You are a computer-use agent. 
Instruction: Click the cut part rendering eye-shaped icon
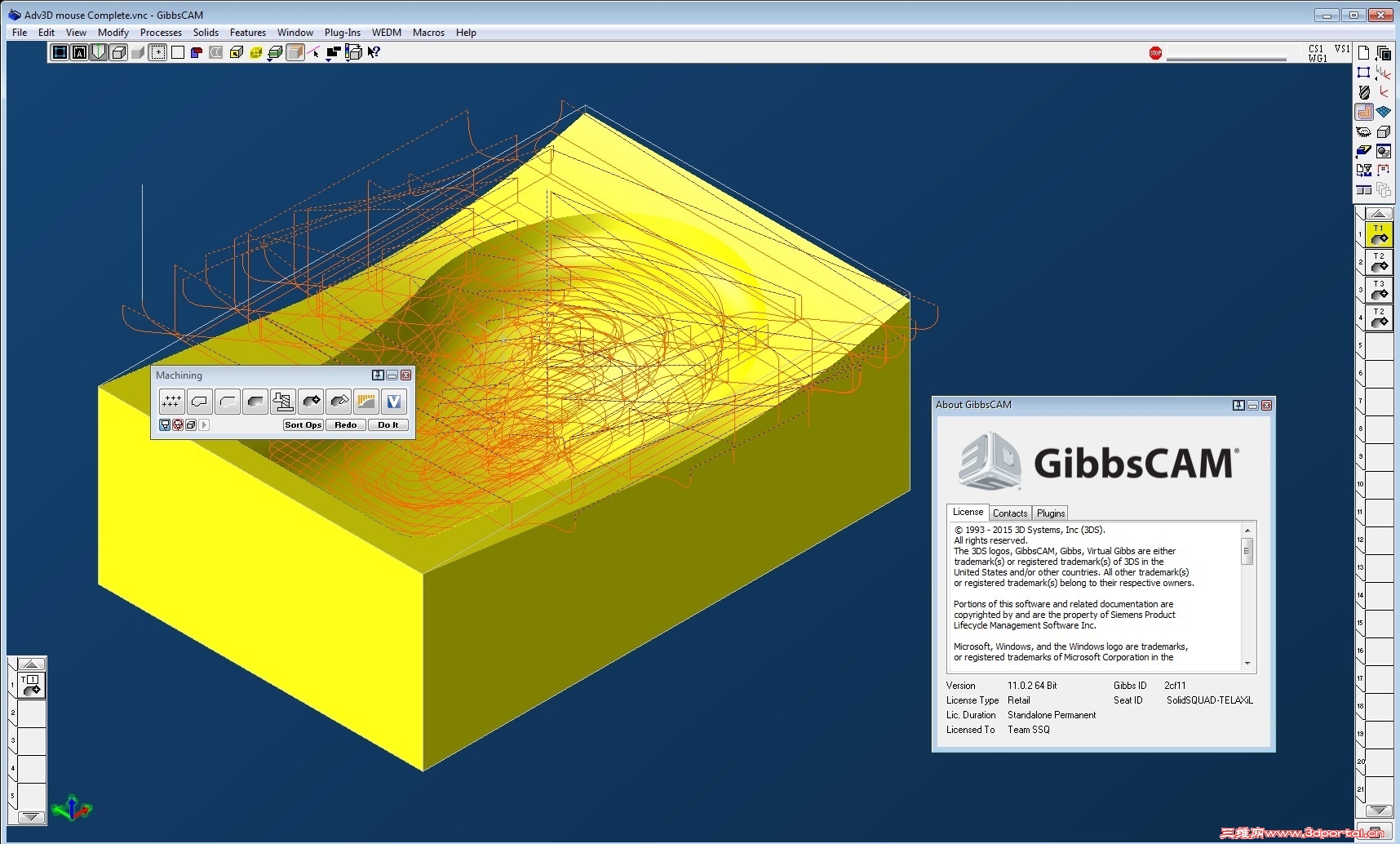(1364, 131)
